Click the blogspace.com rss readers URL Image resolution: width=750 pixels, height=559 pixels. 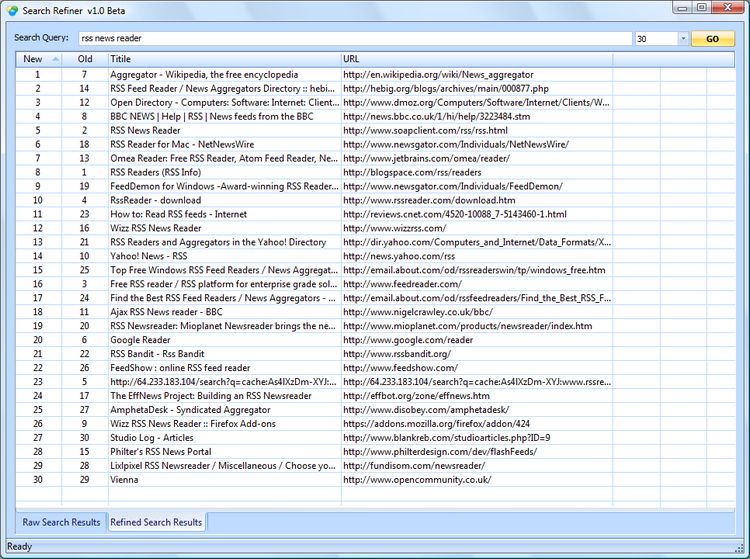click(x=412, y=172)
